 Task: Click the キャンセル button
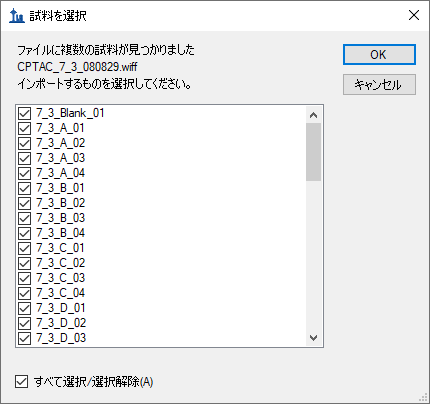point(379,84)
